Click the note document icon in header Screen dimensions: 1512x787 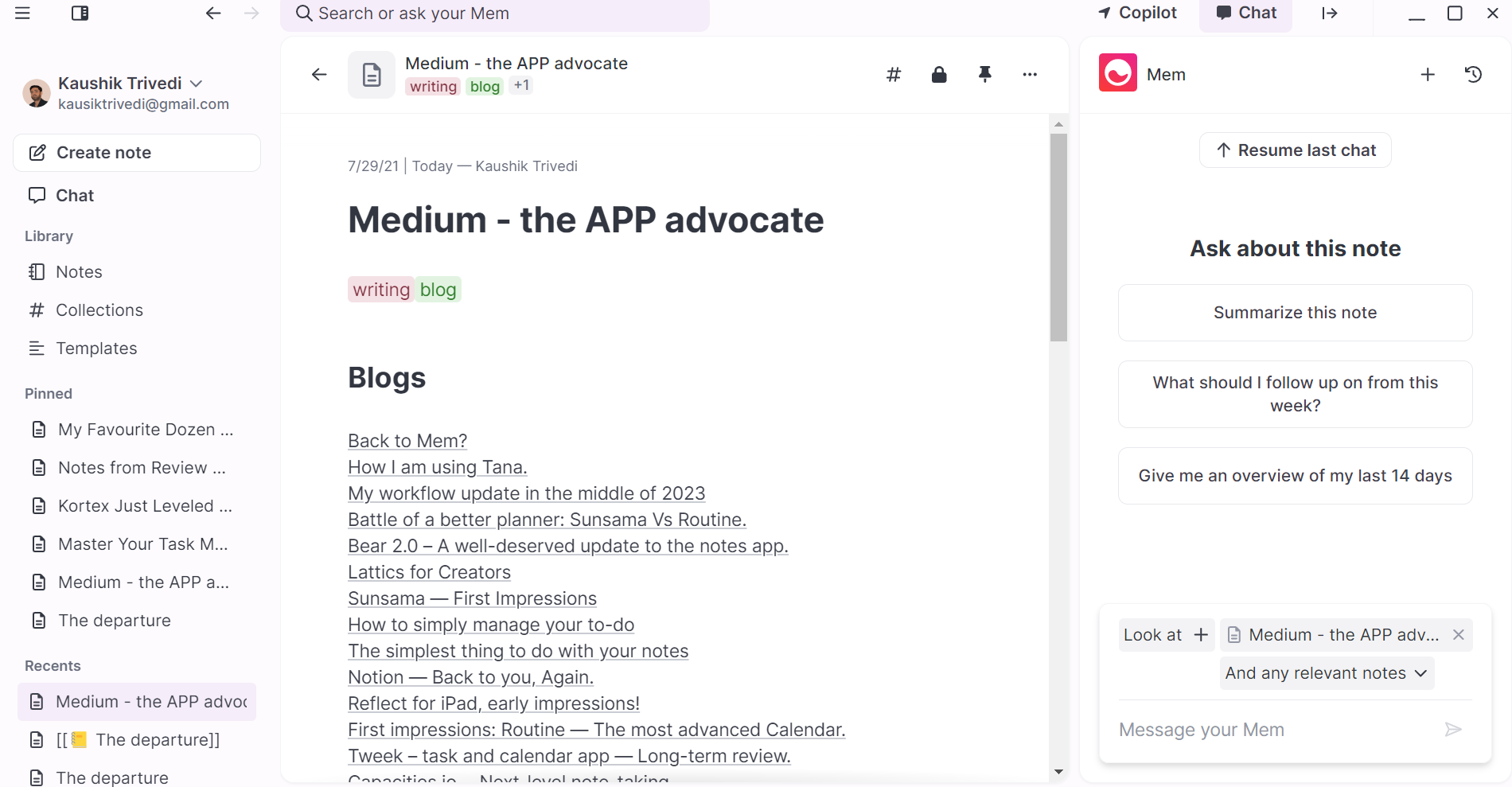[x=372, y=75]
